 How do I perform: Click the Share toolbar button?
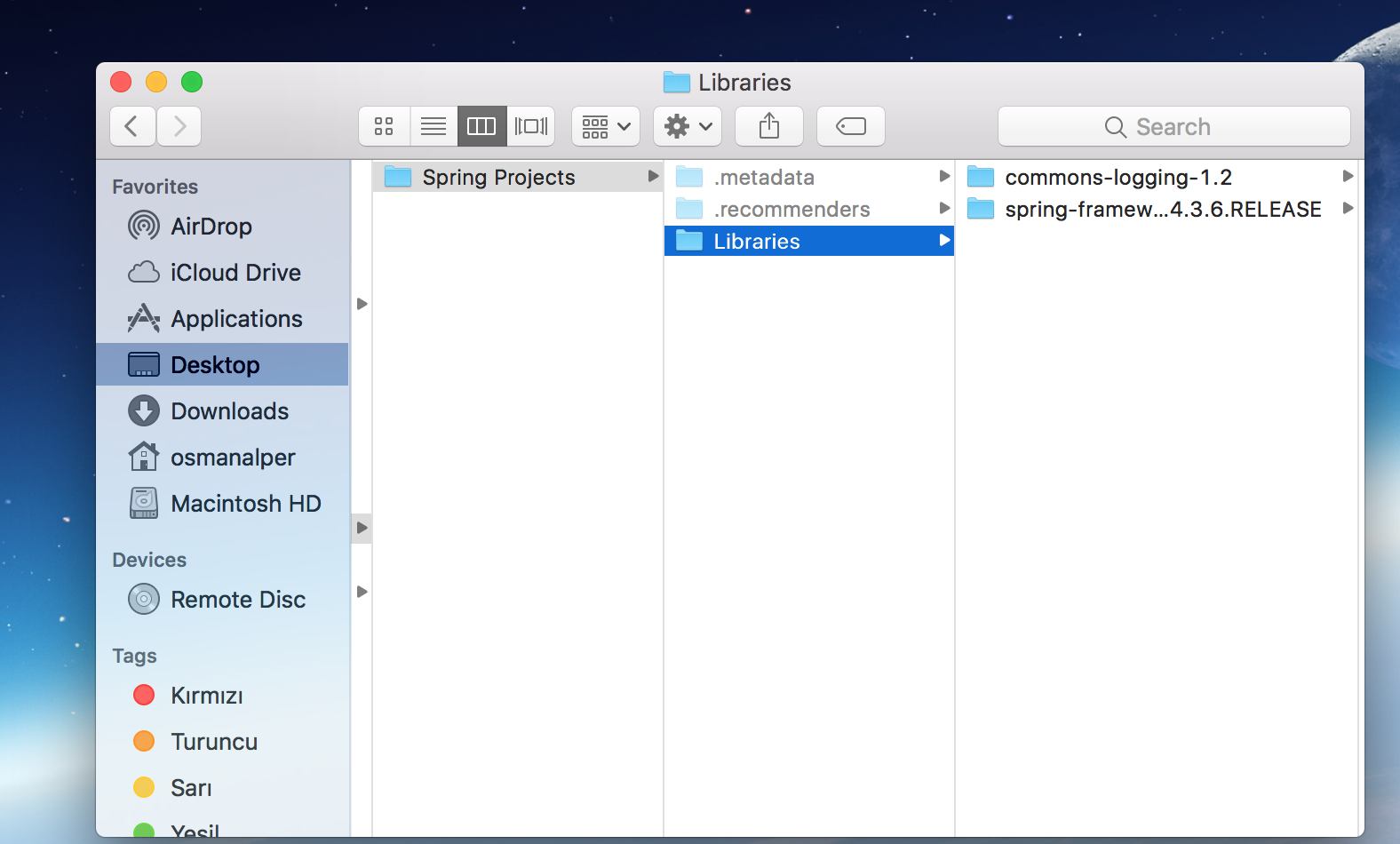click(769, 126)
